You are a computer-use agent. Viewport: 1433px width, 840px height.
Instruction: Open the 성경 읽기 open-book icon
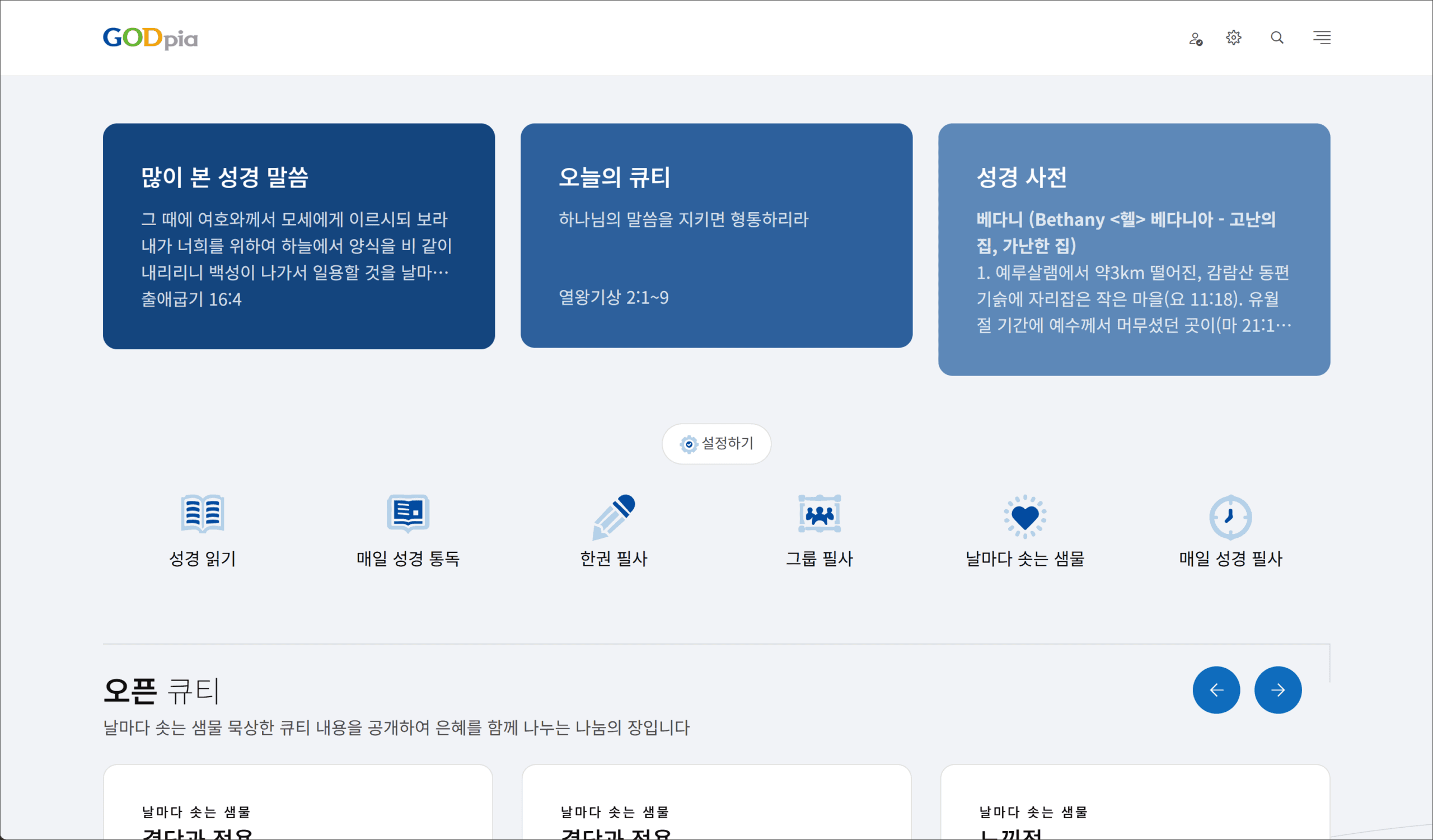(203, 513)
